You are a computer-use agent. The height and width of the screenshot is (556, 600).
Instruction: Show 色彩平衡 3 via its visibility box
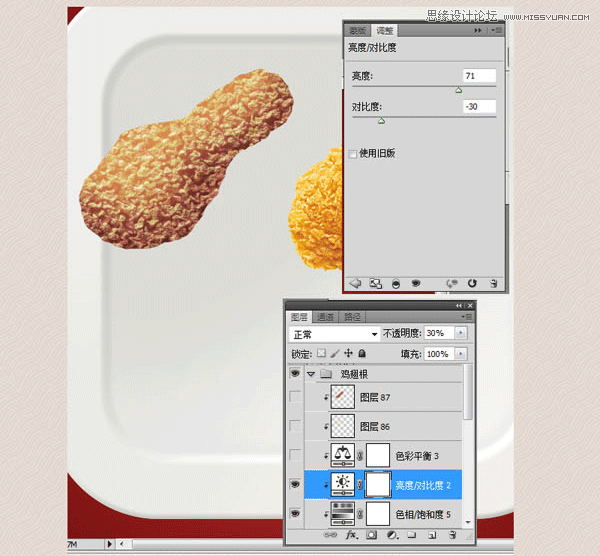click(x=295, y=455)
